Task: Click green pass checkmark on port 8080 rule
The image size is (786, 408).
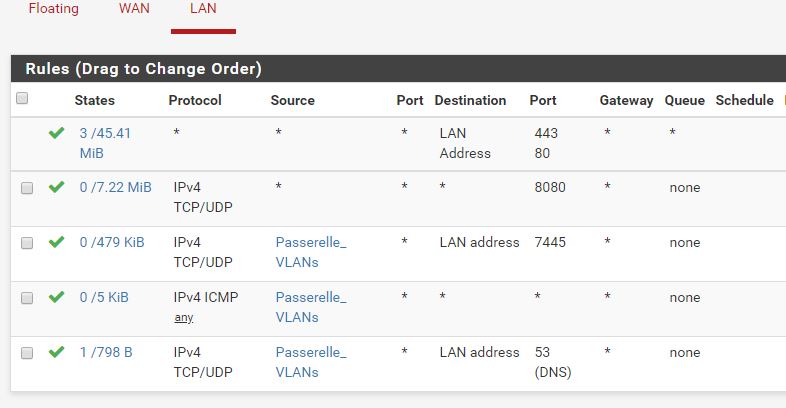Action: point(57,187)
